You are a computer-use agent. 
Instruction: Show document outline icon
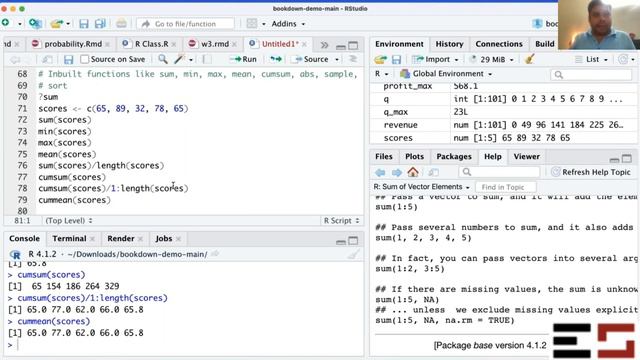(x=353, y=59)
